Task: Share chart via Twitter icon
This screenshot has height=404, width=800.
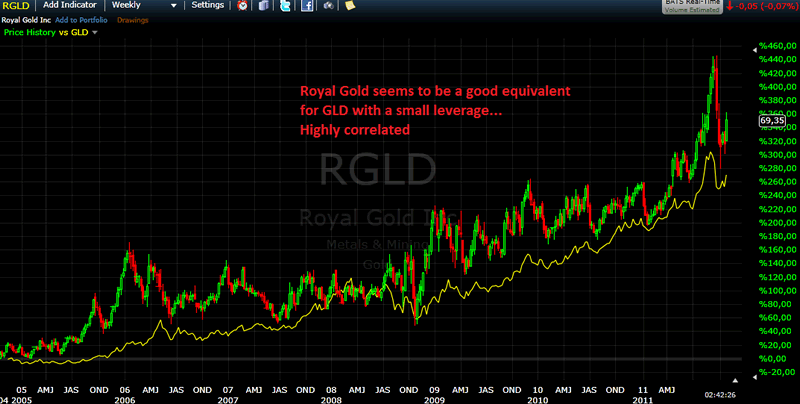Action: click(285, 6)
